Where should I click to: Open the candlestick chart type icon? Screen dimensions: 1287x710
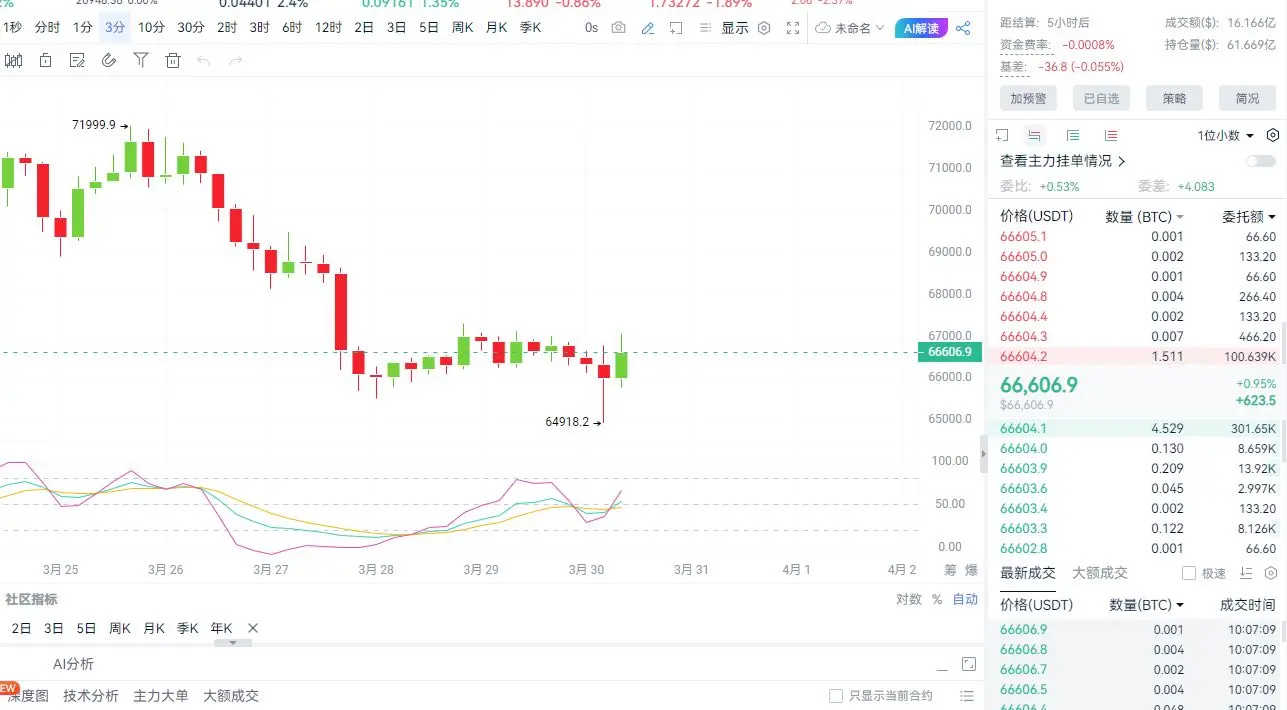click(x=13, y=61)
